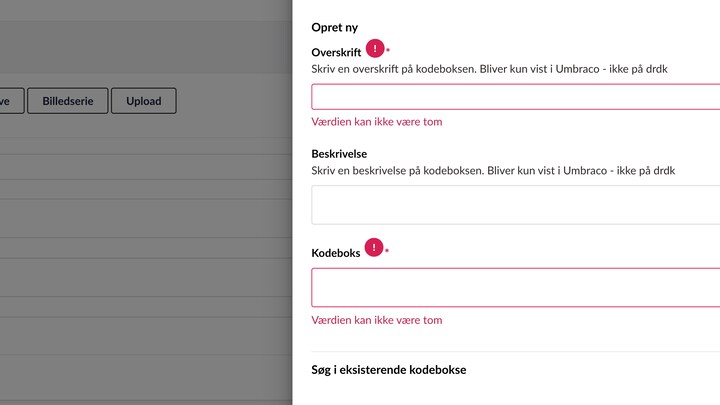Select the "Søg i eksisterende kodebokse" section heading
The height and width of the screenshot is (405, 720).
(x=389, y=370)
